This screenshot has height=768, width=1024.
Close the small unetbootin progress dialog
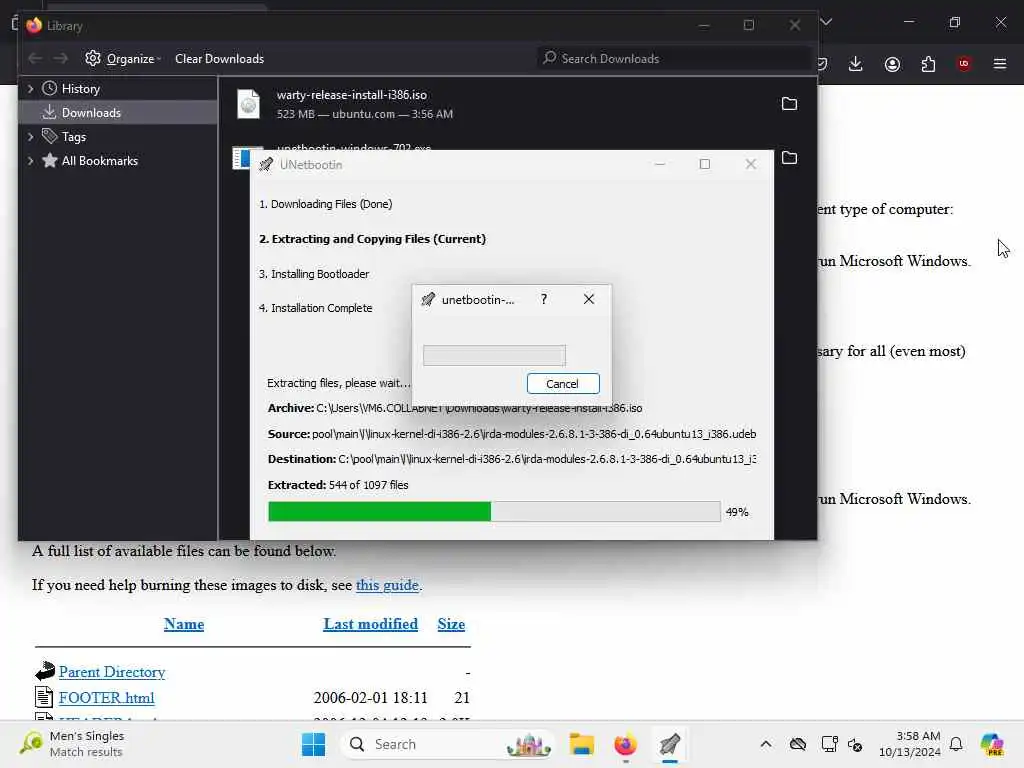588,299
